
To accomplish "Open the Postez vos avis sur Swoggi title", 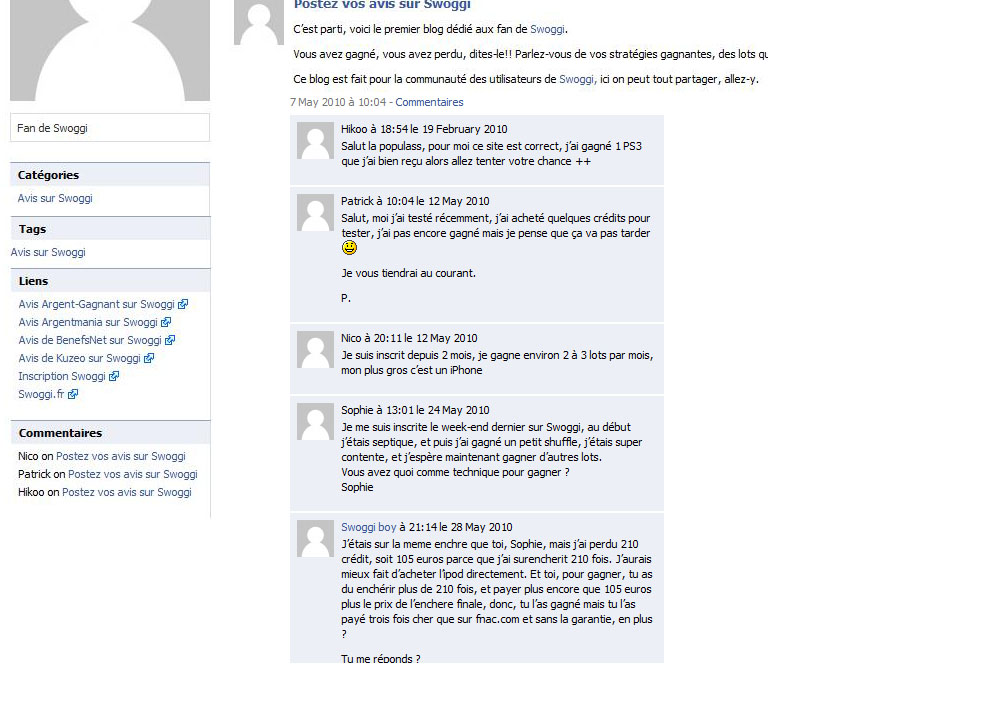I will coord(382,5).
